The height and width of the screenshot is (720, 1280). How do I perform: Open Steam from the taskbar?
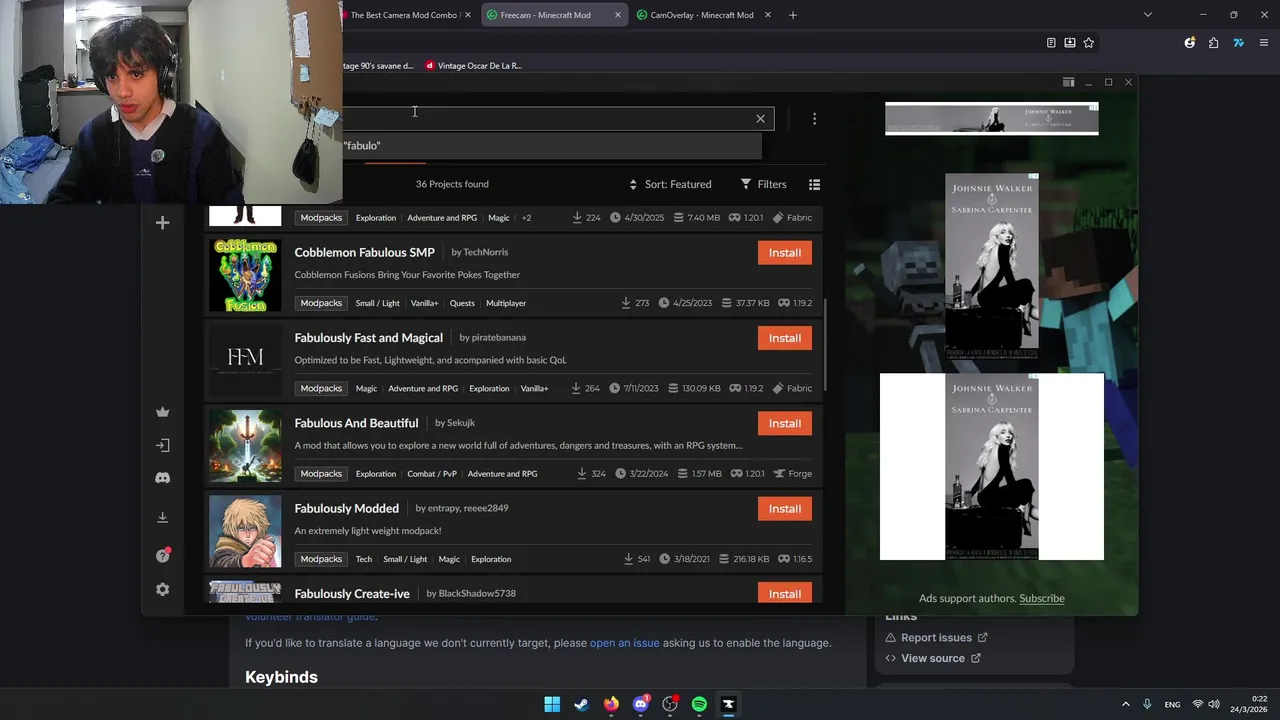point(581,704)
